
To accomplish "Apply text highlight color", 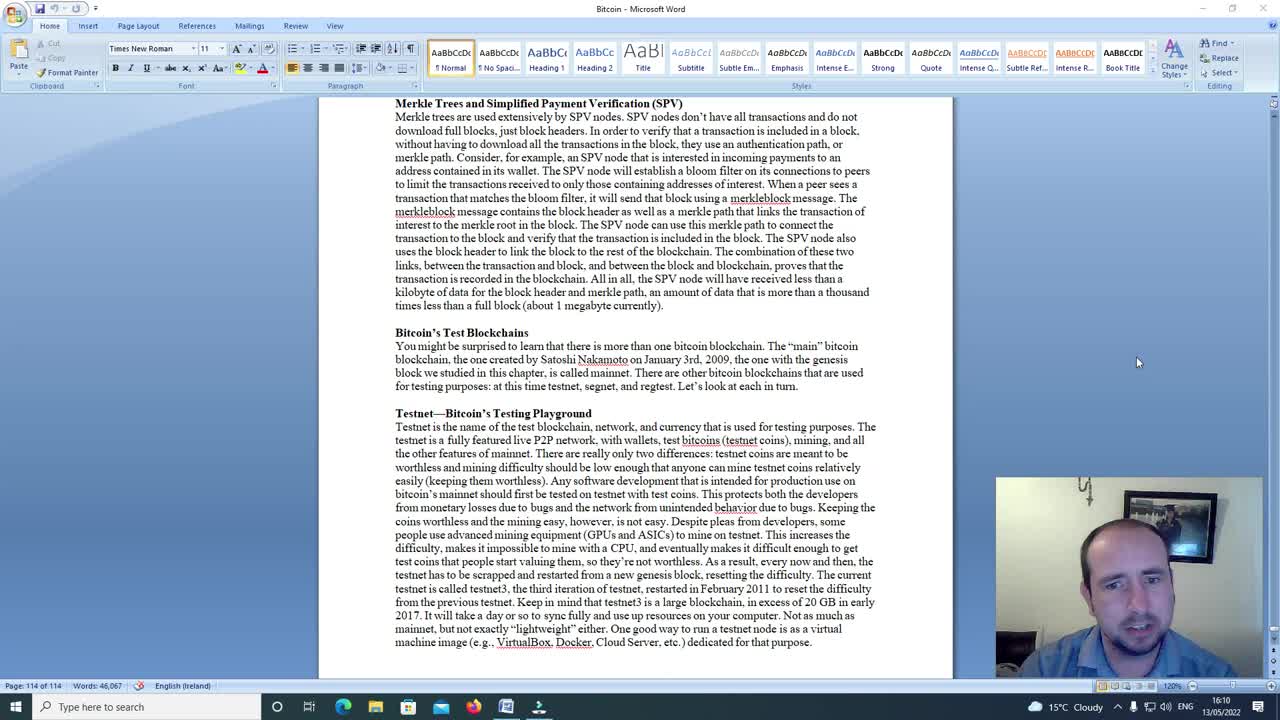I will tap(239, 68).
